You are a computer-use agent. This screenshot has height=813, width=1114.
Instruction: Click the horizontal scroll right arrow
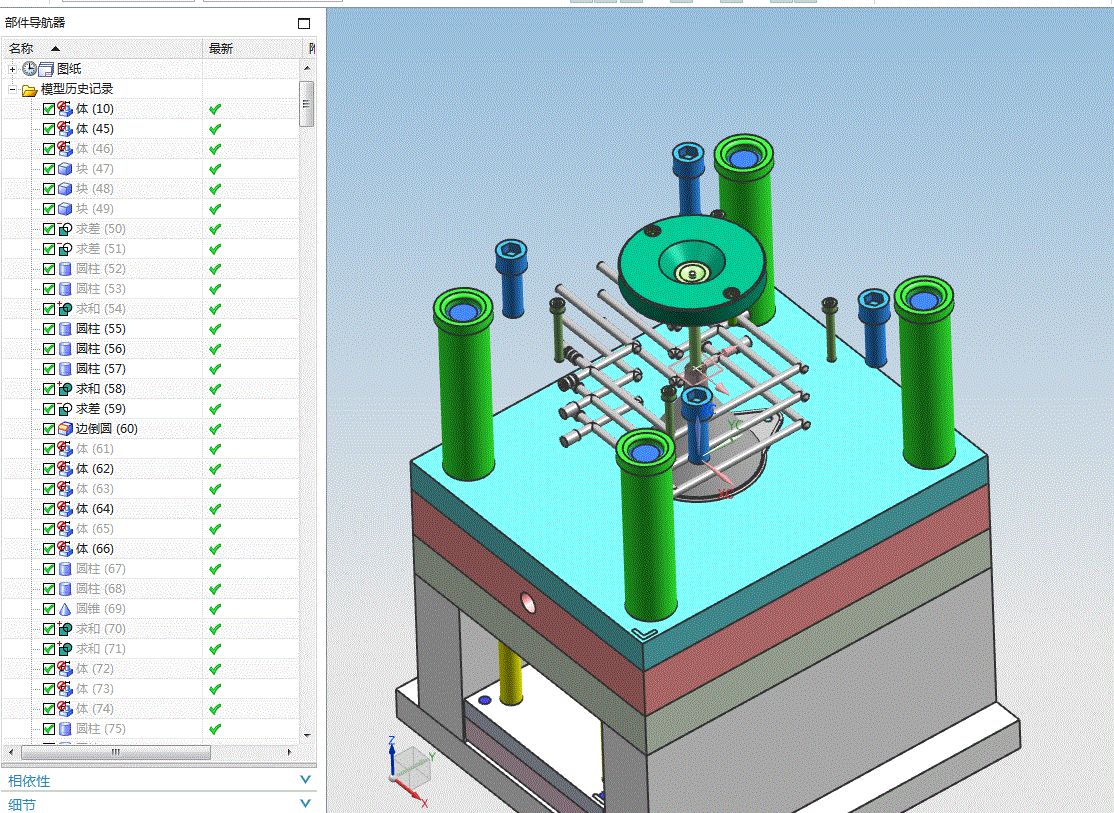click(289, 752)
